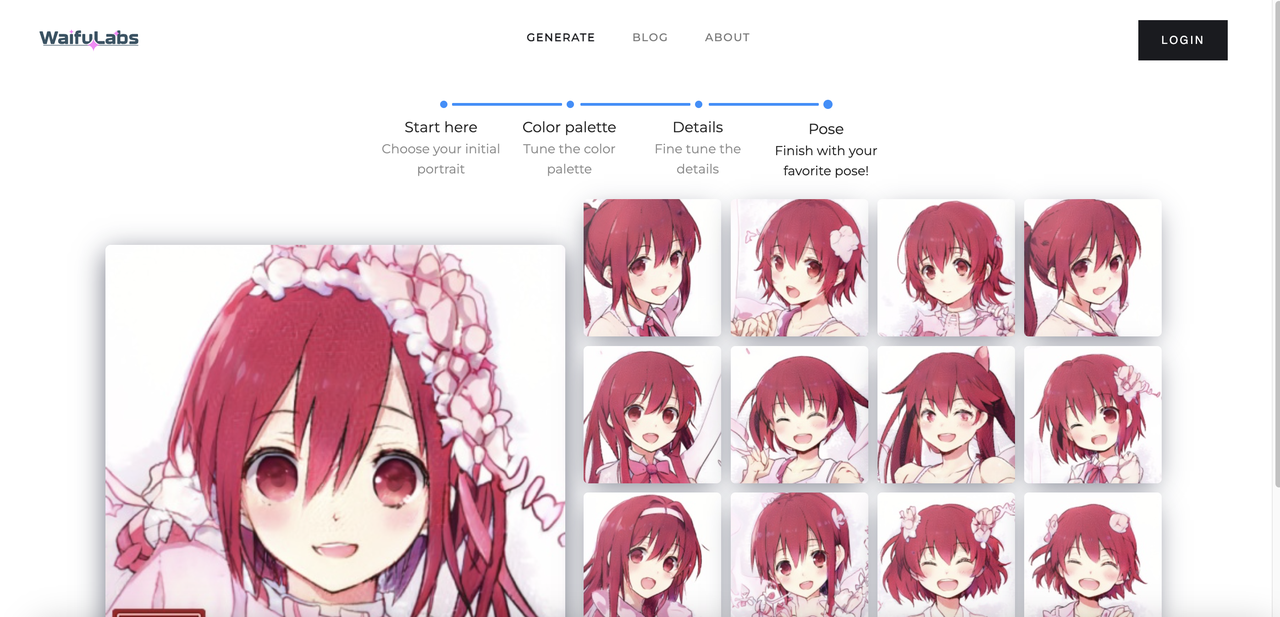The height and width of the screenshot is (617, 1280).
Task: Click the step dot above 'Details'
Action: [x=698, y=104]
